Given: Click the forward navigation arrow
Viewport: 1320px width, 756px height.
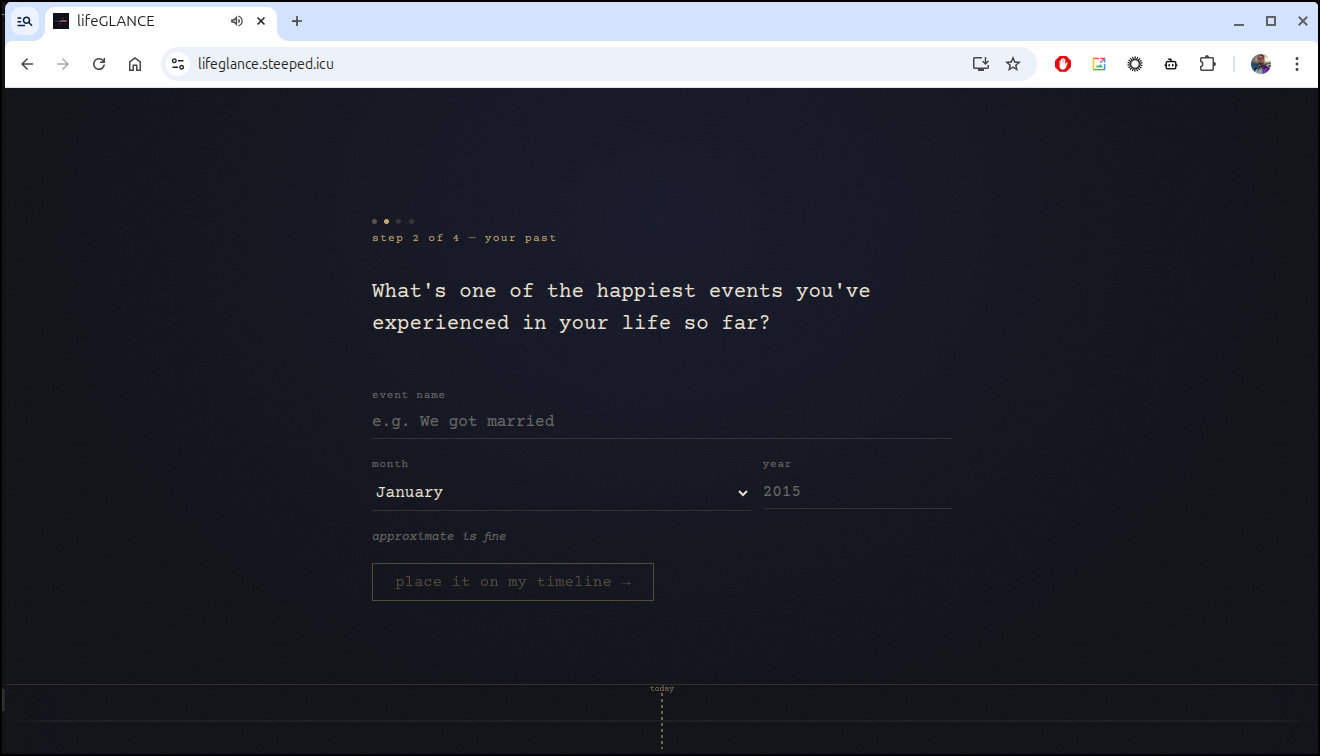Looking at the screenshot, I should [63, 64].
